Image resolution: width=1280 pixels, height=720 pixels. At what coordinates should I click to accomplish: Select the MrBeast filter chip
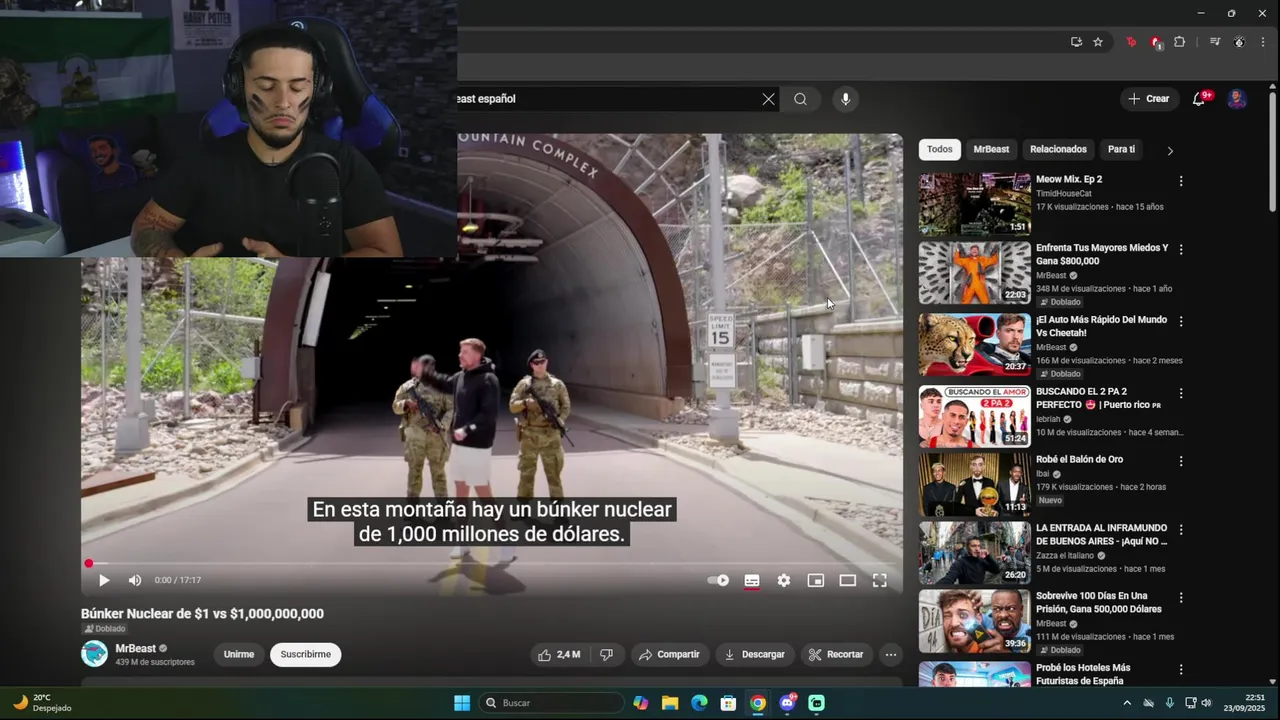click(x=991, y=149)
